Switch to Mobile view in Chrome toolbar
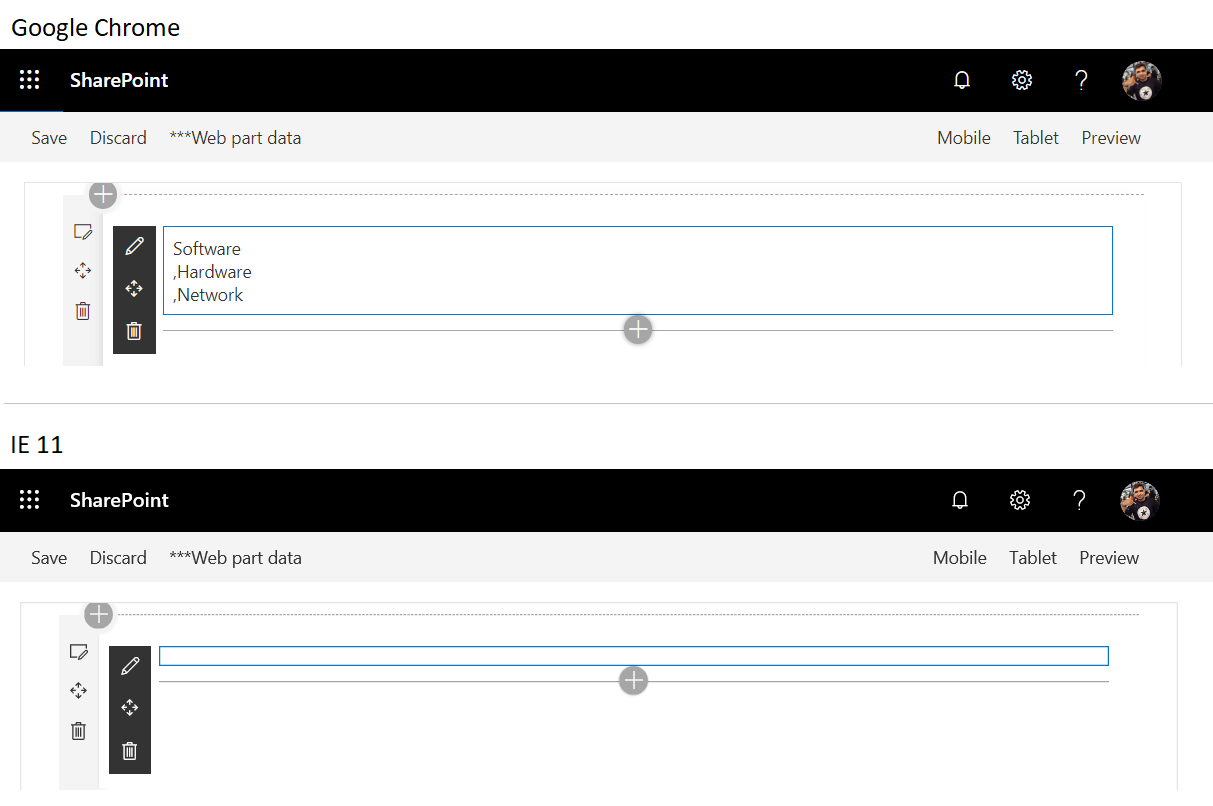Image resolution: width=1213 pixels, height=806 pixels. [x=963, y=138]
